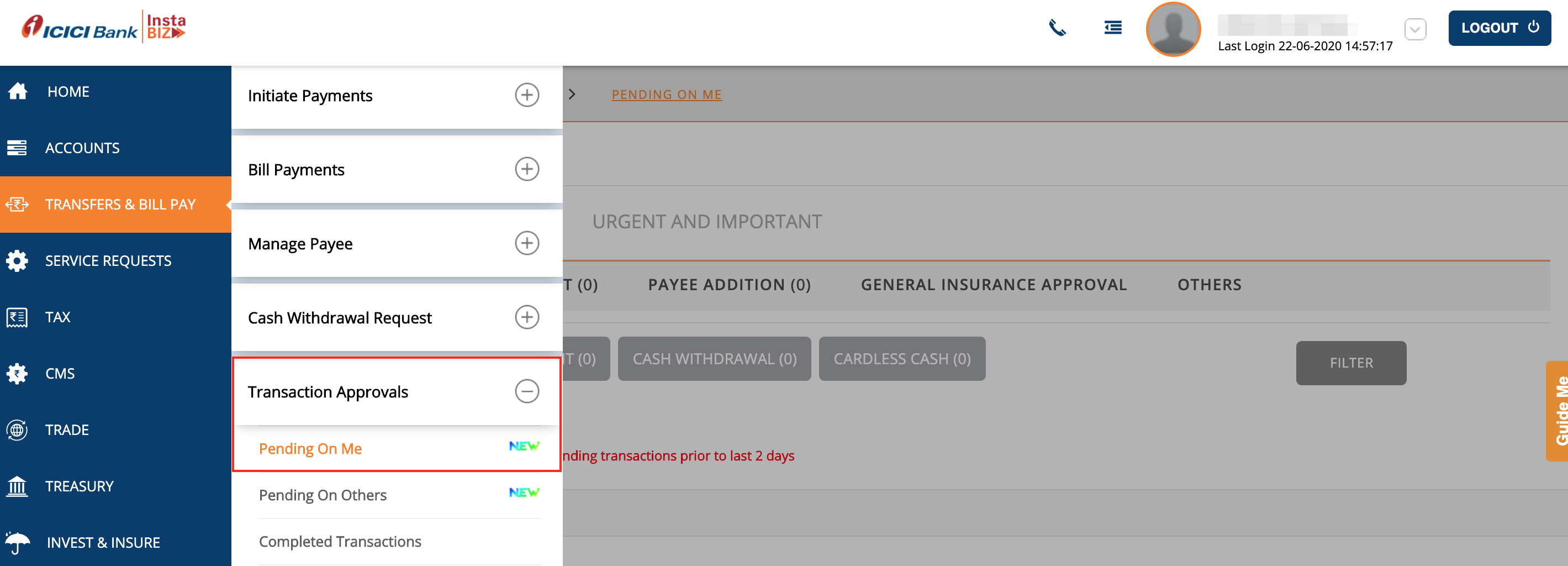Collapse the Transaction Approvals section
The height and width of the screenshot is (566, 1568).
(527, 391)
